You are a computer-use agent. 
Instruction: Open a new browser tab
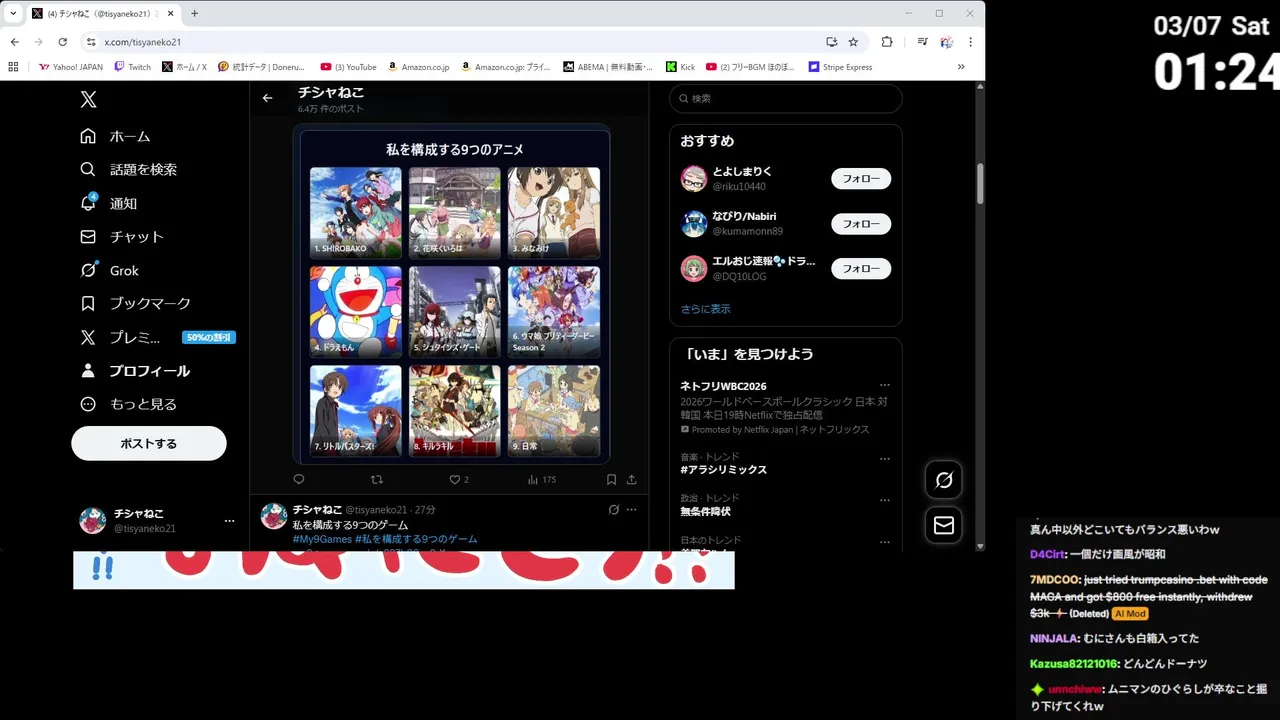[194, 13]
